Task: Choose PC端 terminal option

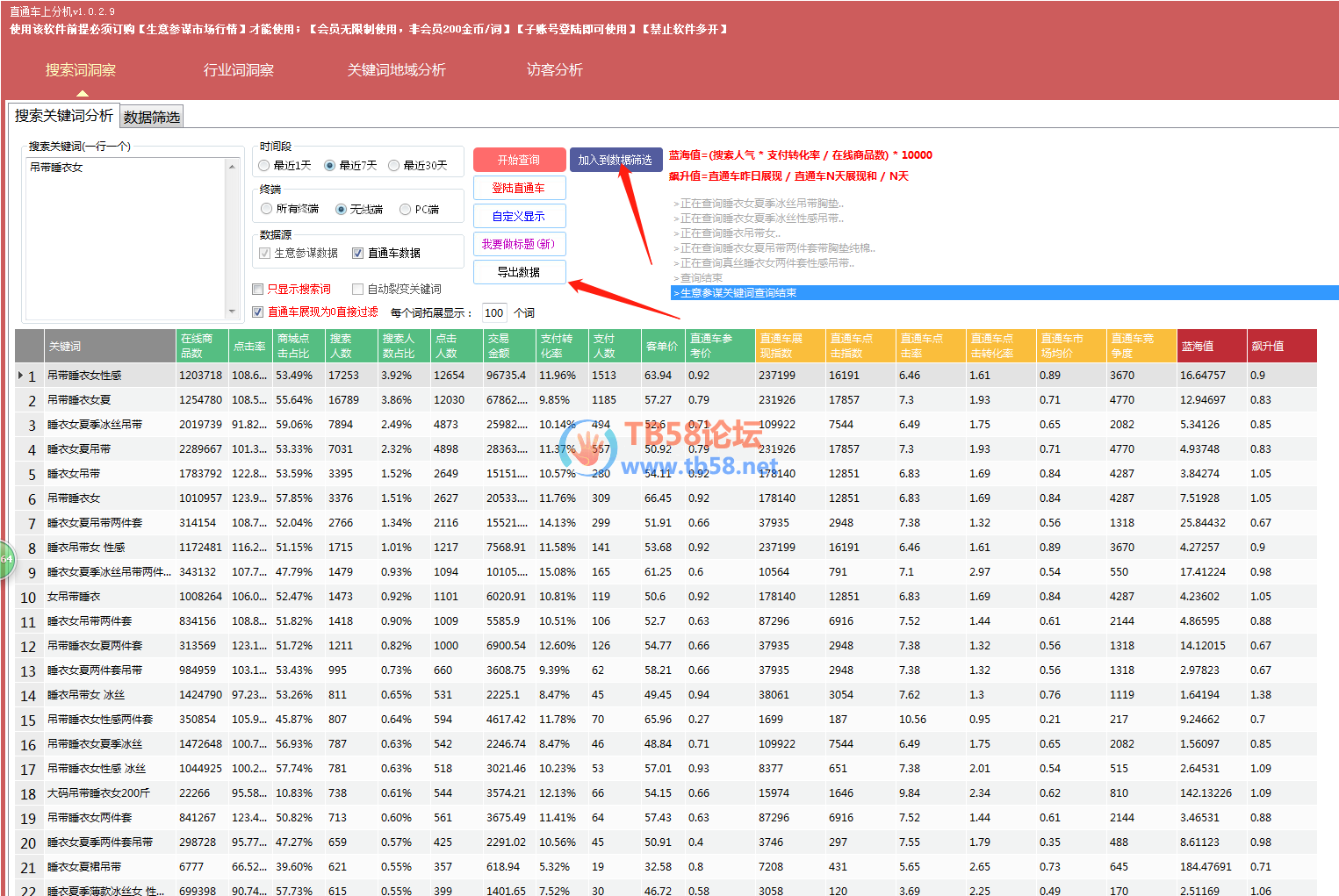Action: coord(406,209)
